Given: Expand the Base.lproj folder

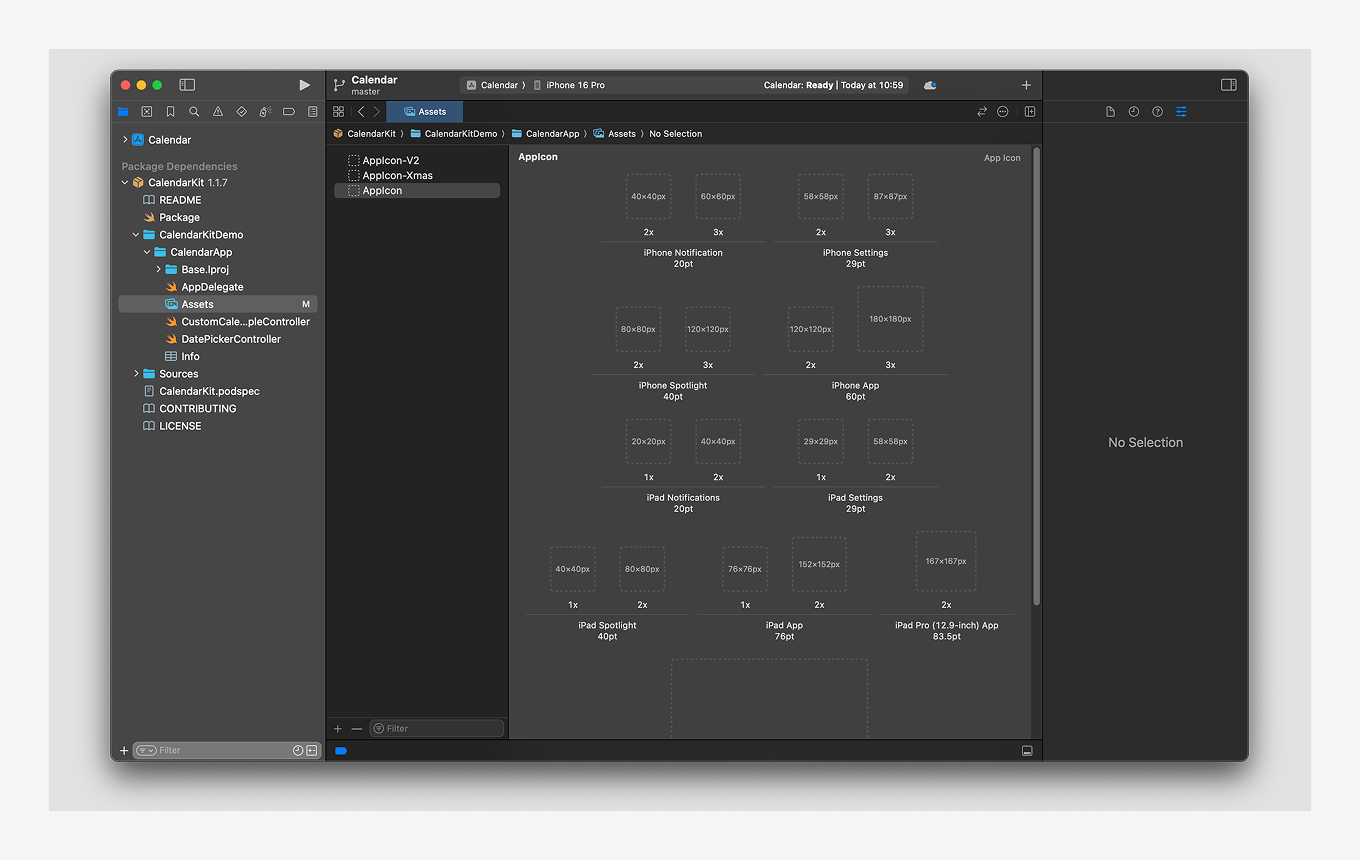Looking at the screenshot, I should tap(158, 270).
